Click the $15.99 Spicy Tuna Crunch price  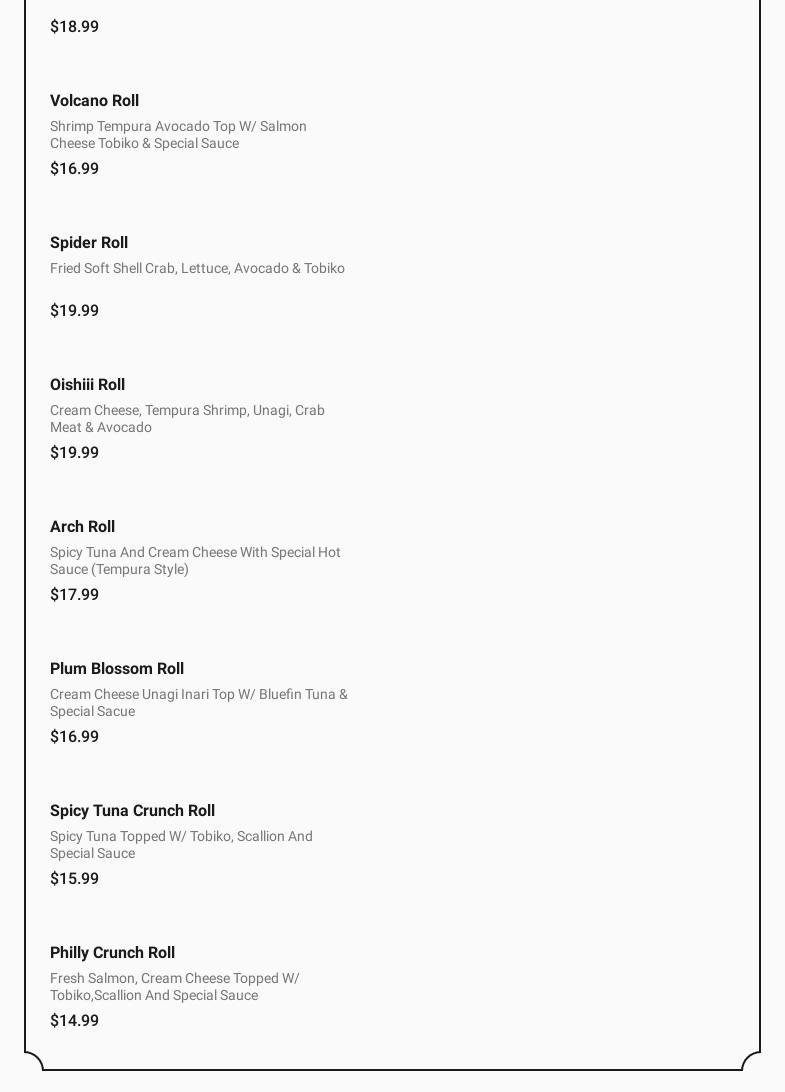click(x=74, y=879)
